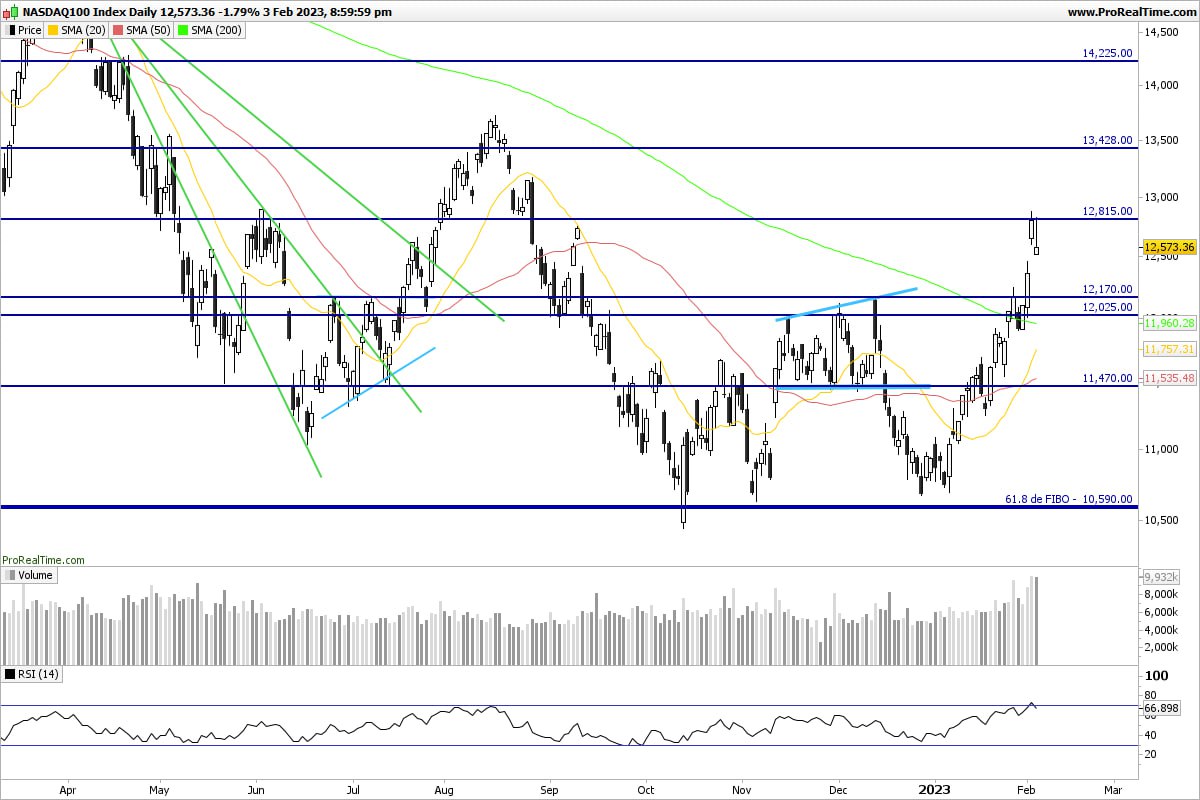Click the Sep label on time axis

[x=547, y=788]
